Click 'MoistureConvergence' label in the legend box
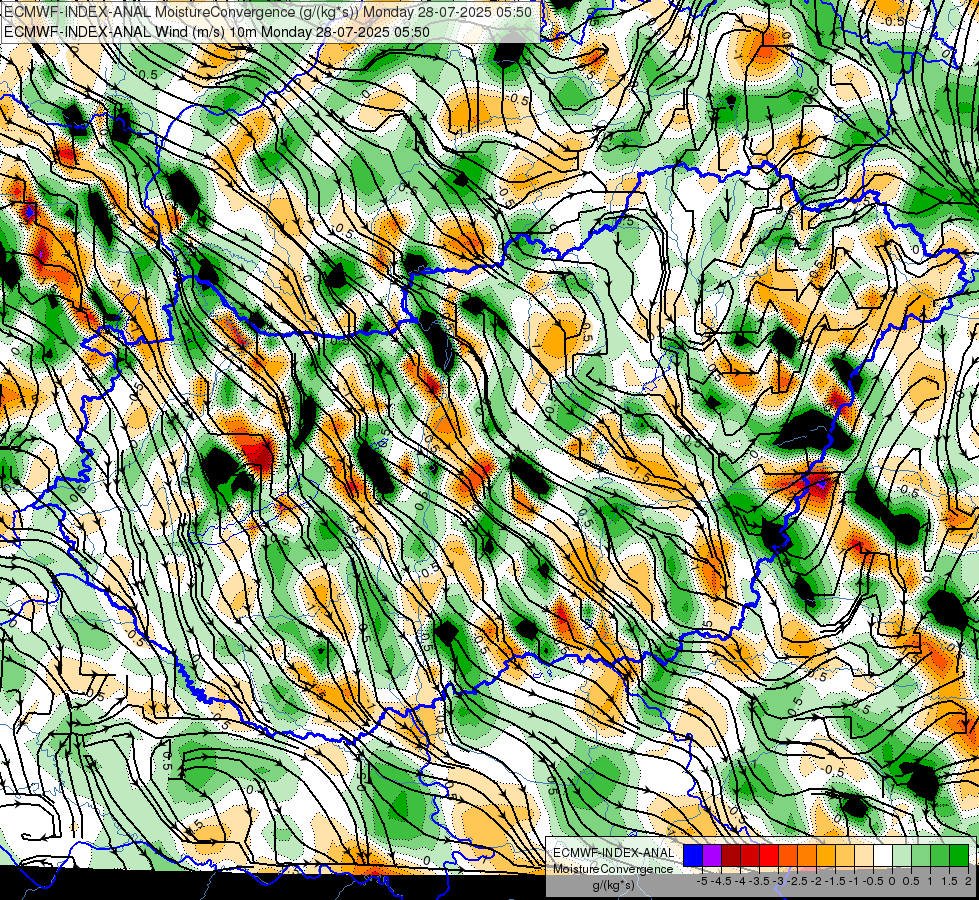The image size is (979, 900). point(613,869)
